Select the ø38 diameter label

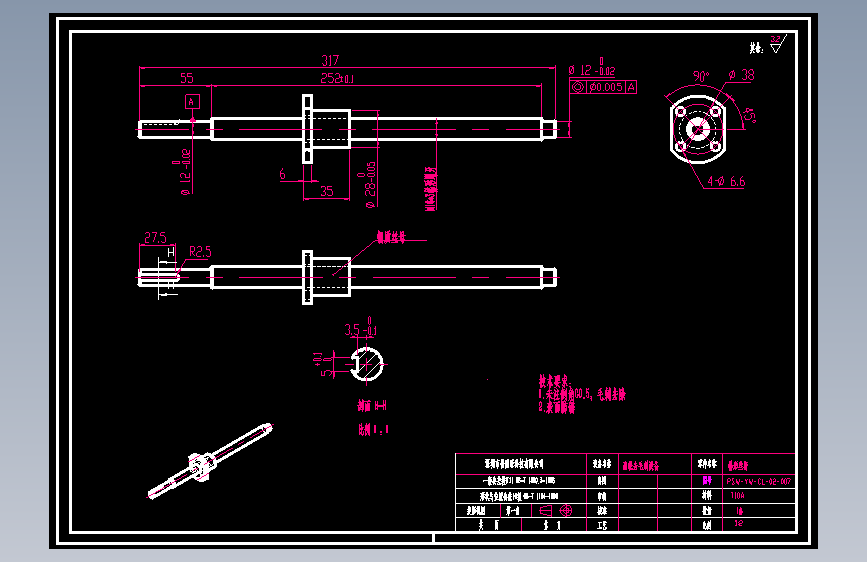click(x=741, y=75)
